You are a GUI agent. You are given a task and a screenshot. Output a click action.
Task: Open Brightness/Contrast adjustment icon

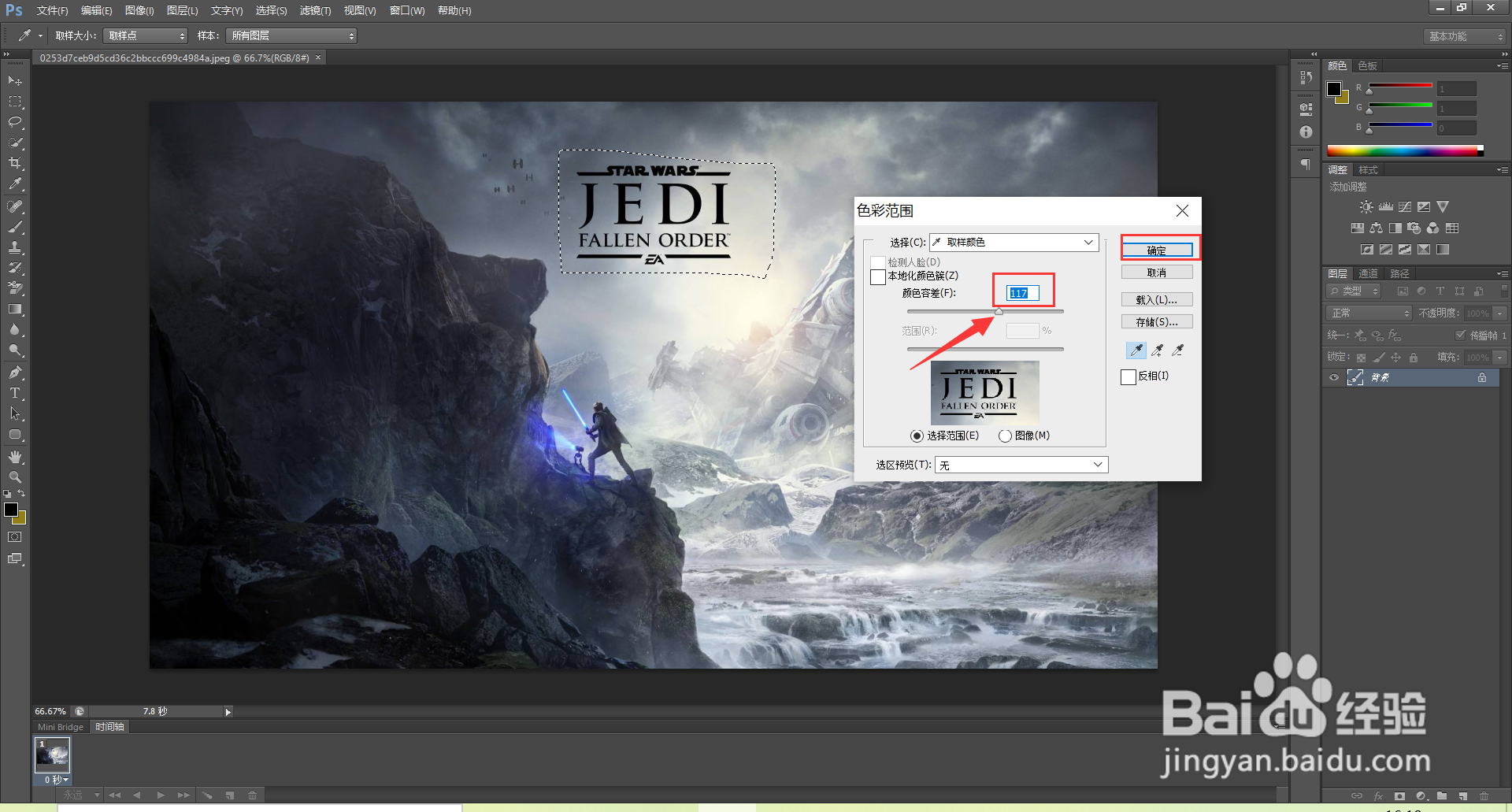pos(1366,207)
